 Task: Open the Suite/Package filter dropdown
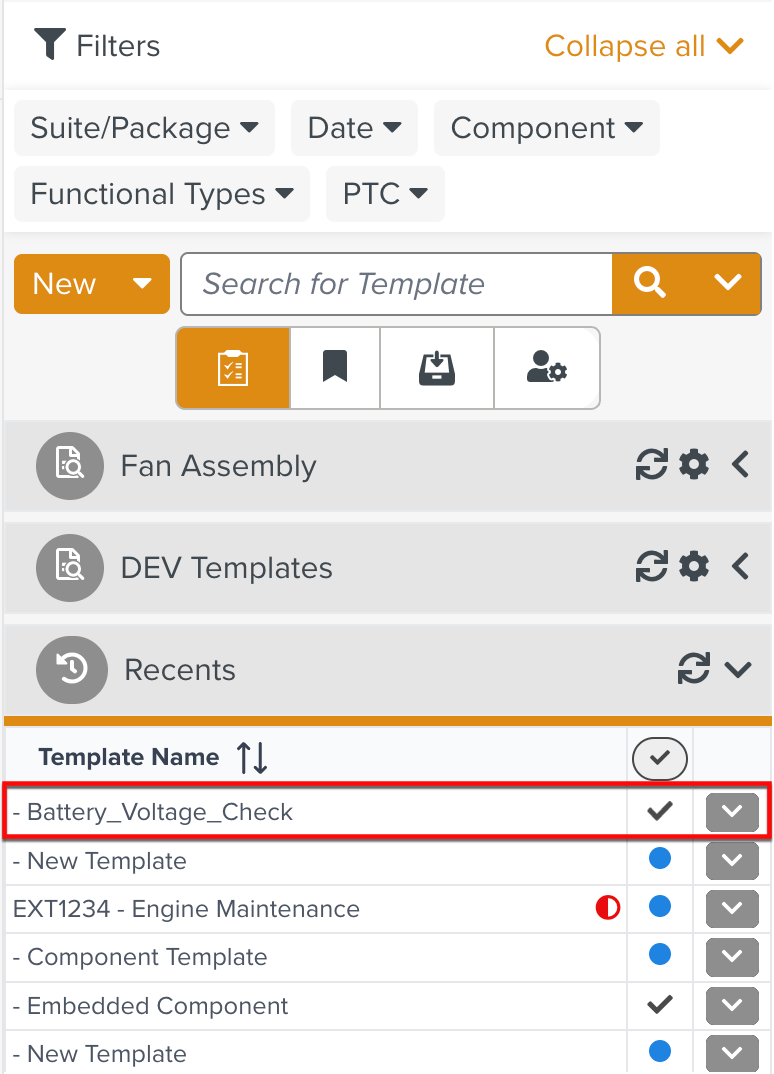[144, 128]
